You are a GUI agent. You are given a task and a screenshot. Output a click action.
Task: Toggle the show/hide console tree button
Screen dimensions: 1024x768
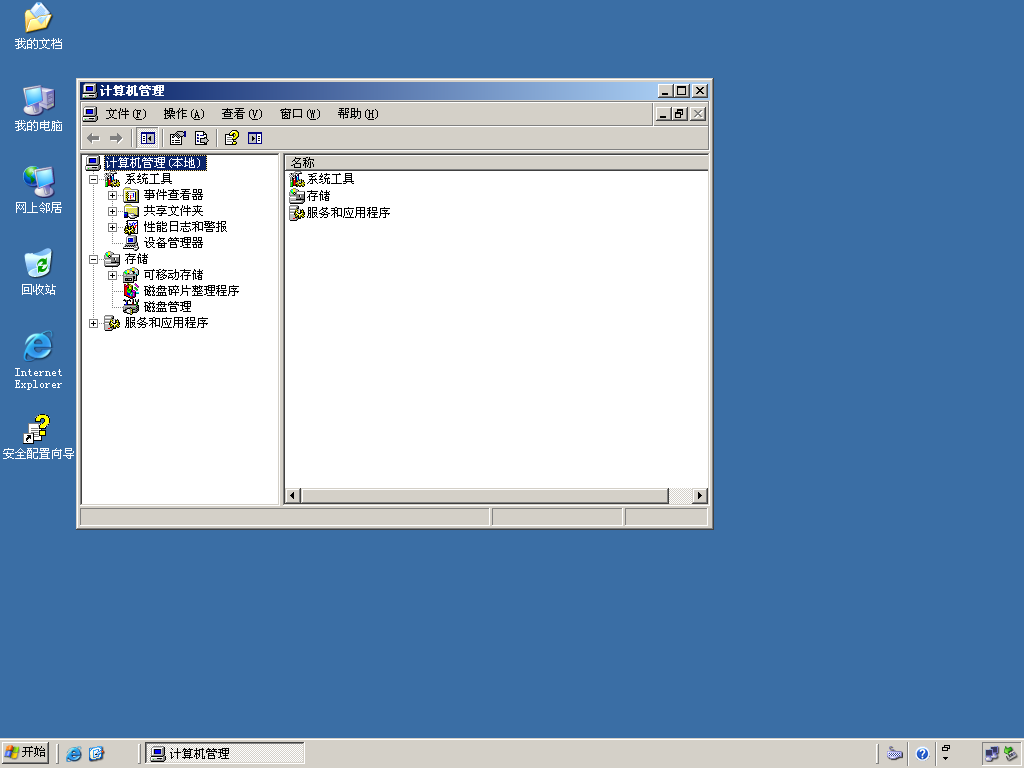[148, 138]
